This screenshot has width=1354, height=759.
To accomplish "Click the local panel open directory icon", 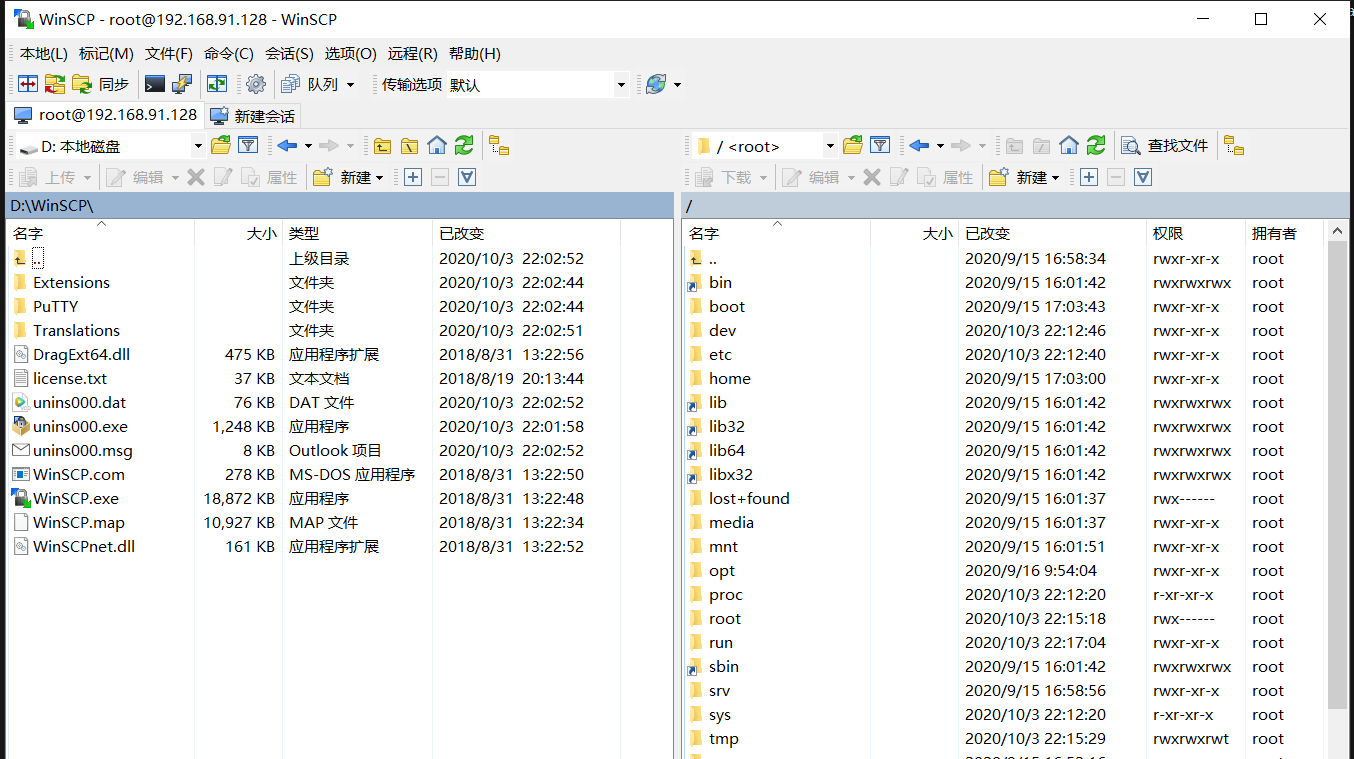I will click(221, 146).
